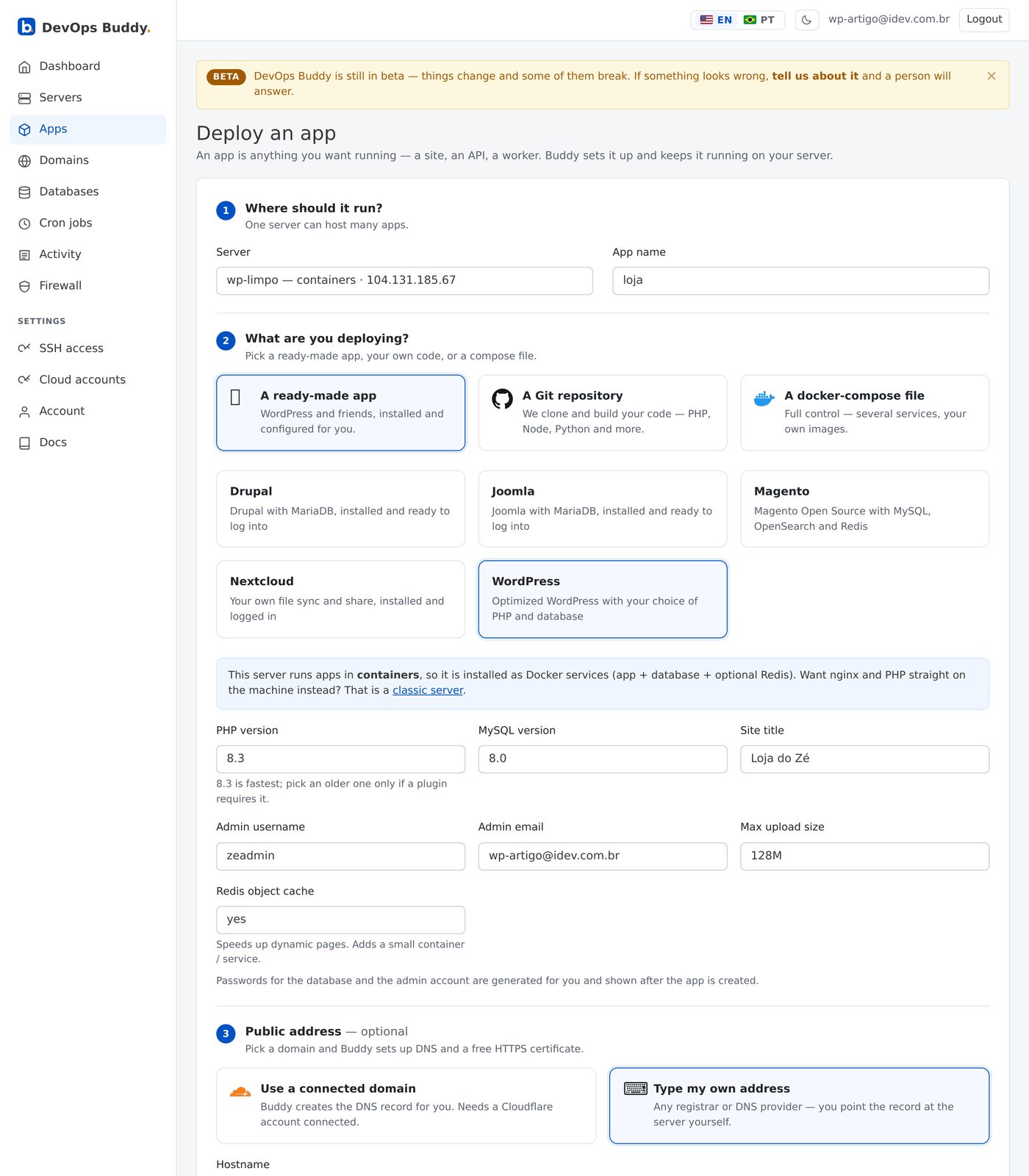Go to Servers in the sidebar
This screenshot has height=1176, width=1029.
pos(88,98)
